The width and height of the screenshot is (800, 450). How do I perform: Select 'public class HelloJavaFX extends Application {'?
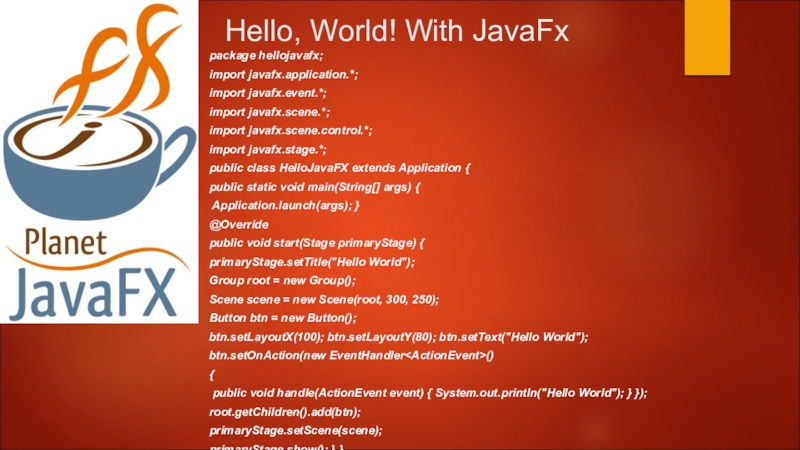[x=340, y=168]
